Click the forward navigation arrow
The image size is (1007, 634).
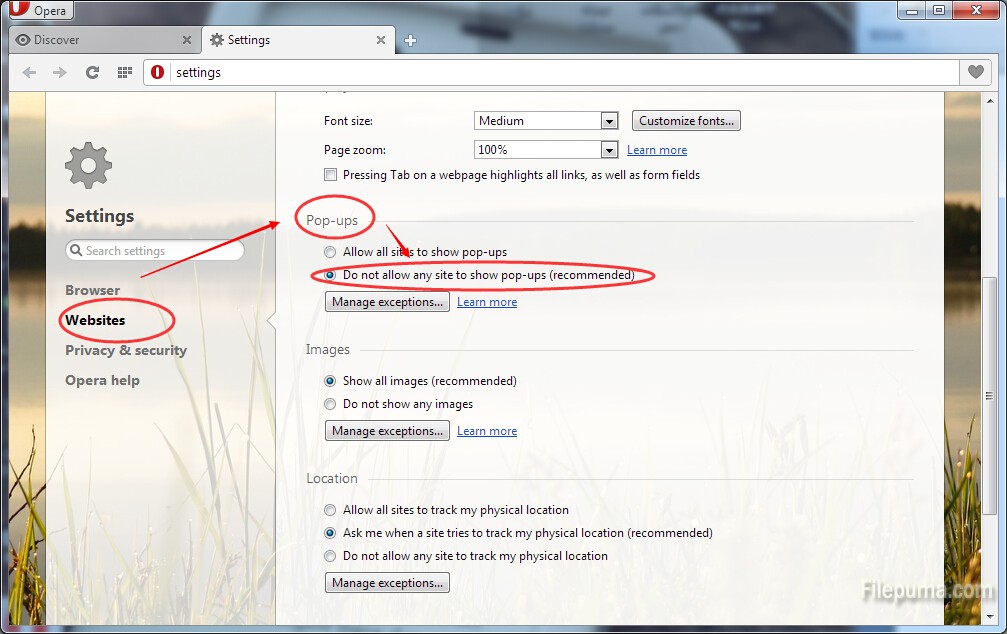click(x=60, y=72)
